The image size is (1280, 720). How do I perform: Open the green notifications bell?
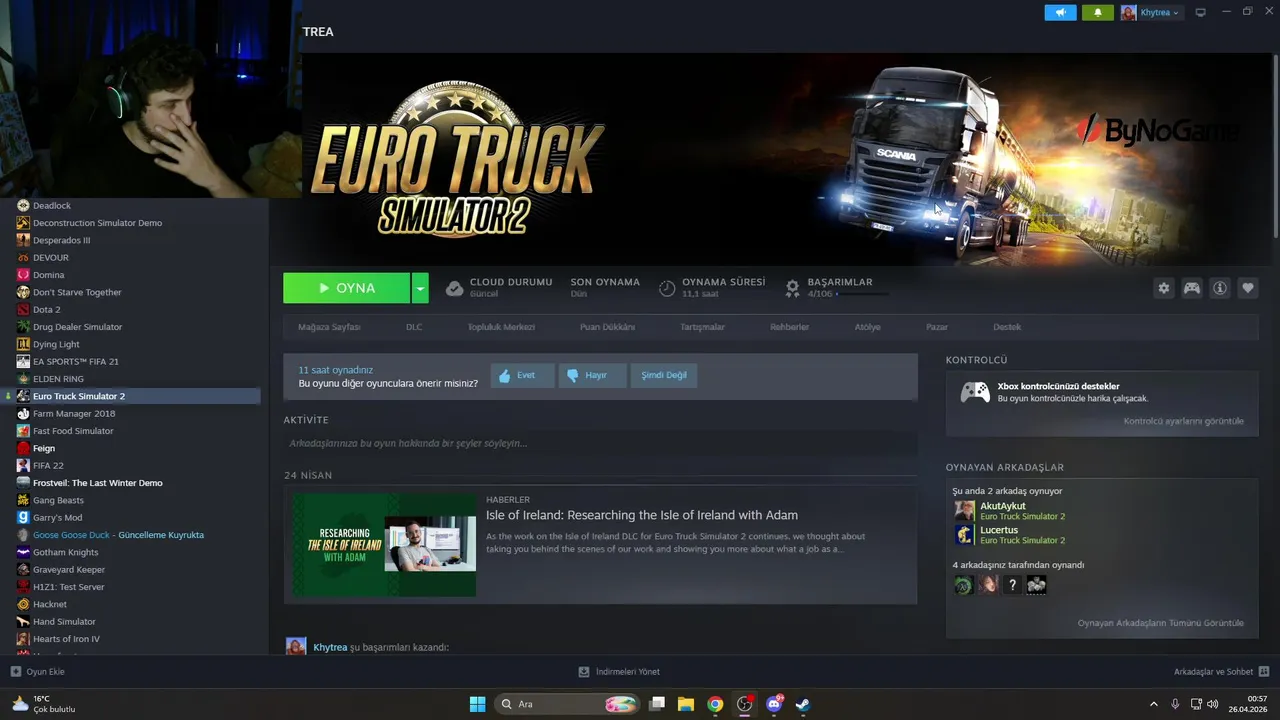point(1098,13)
